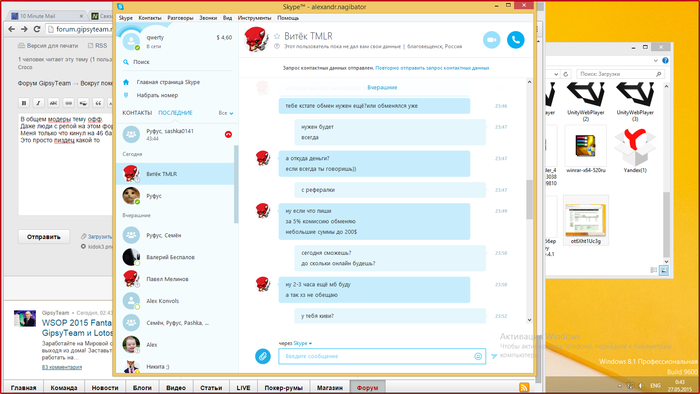Click the search magnifier icon in Skype
The image size is (700, 394).
click(x=126, y=62)
